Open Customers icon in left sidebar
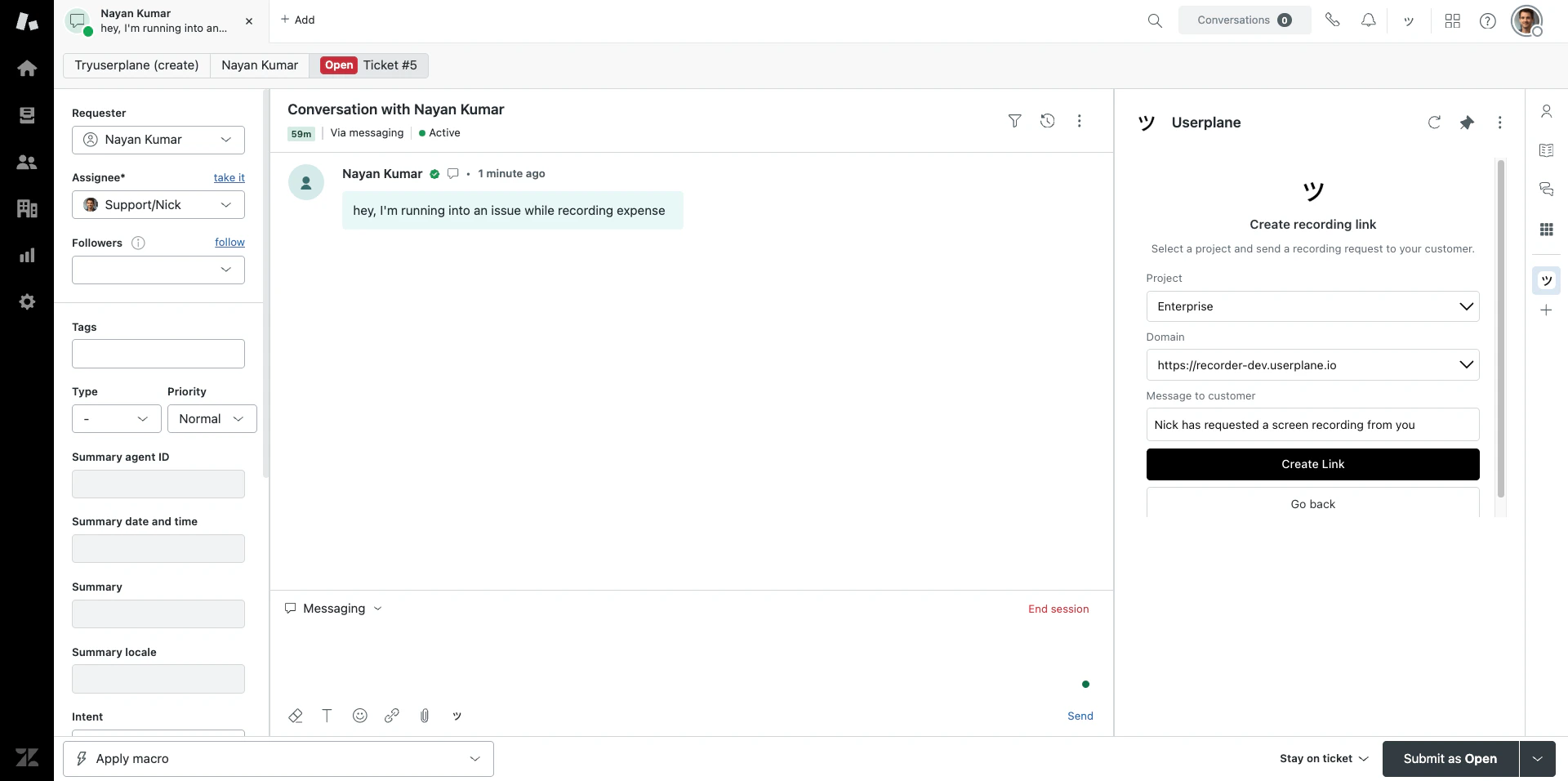Image resolution: width=1568 pixels, height=781 pixels. (27, 162)
